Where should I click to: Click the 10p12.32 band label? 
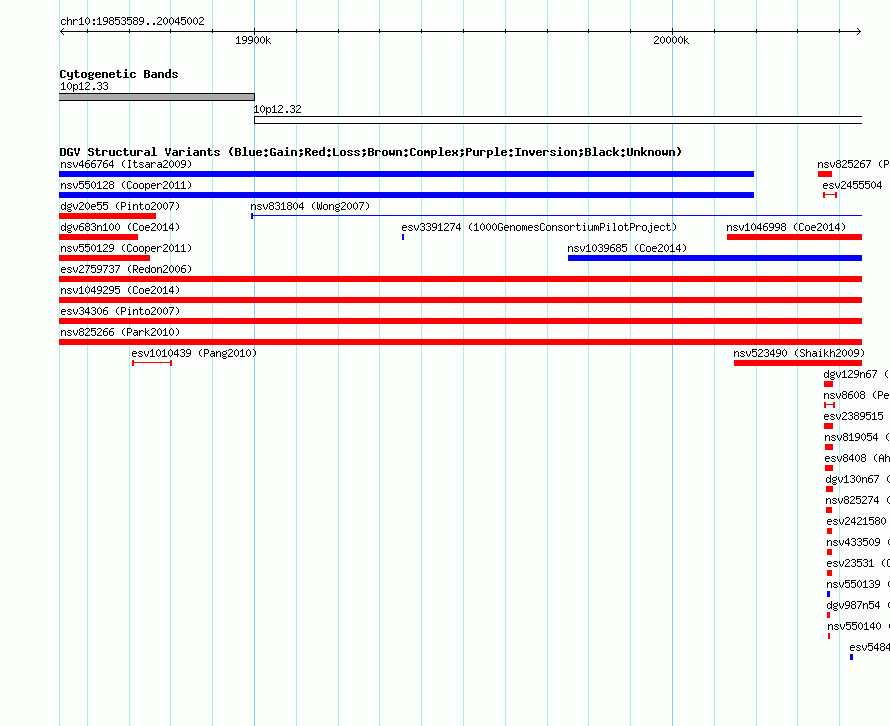tap(278, 110)
